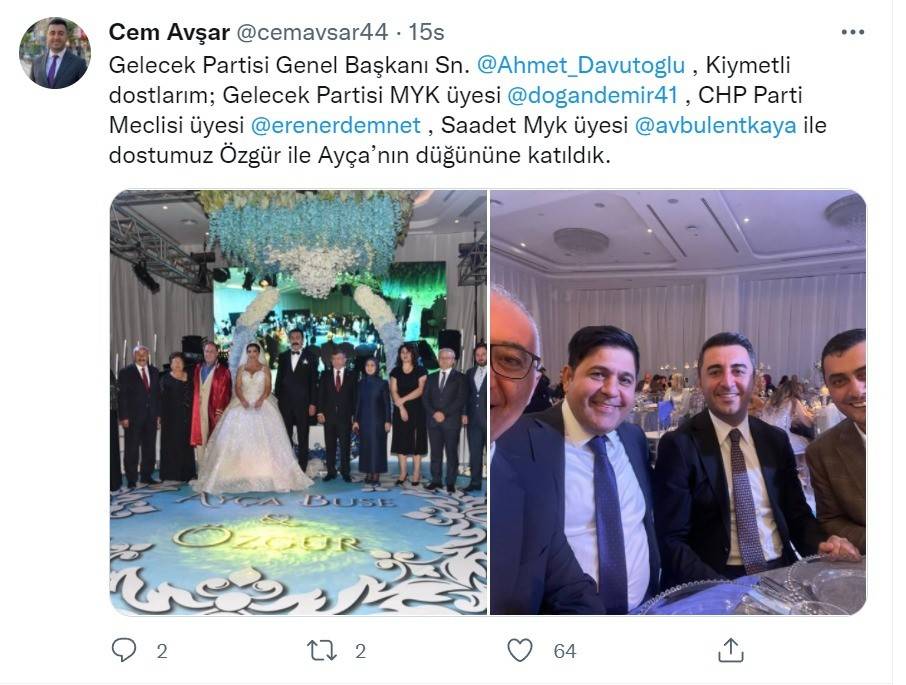This screenshot has width=906, height=685.
Task: Open the three-dot more options menu
Action: pos(852,32)
